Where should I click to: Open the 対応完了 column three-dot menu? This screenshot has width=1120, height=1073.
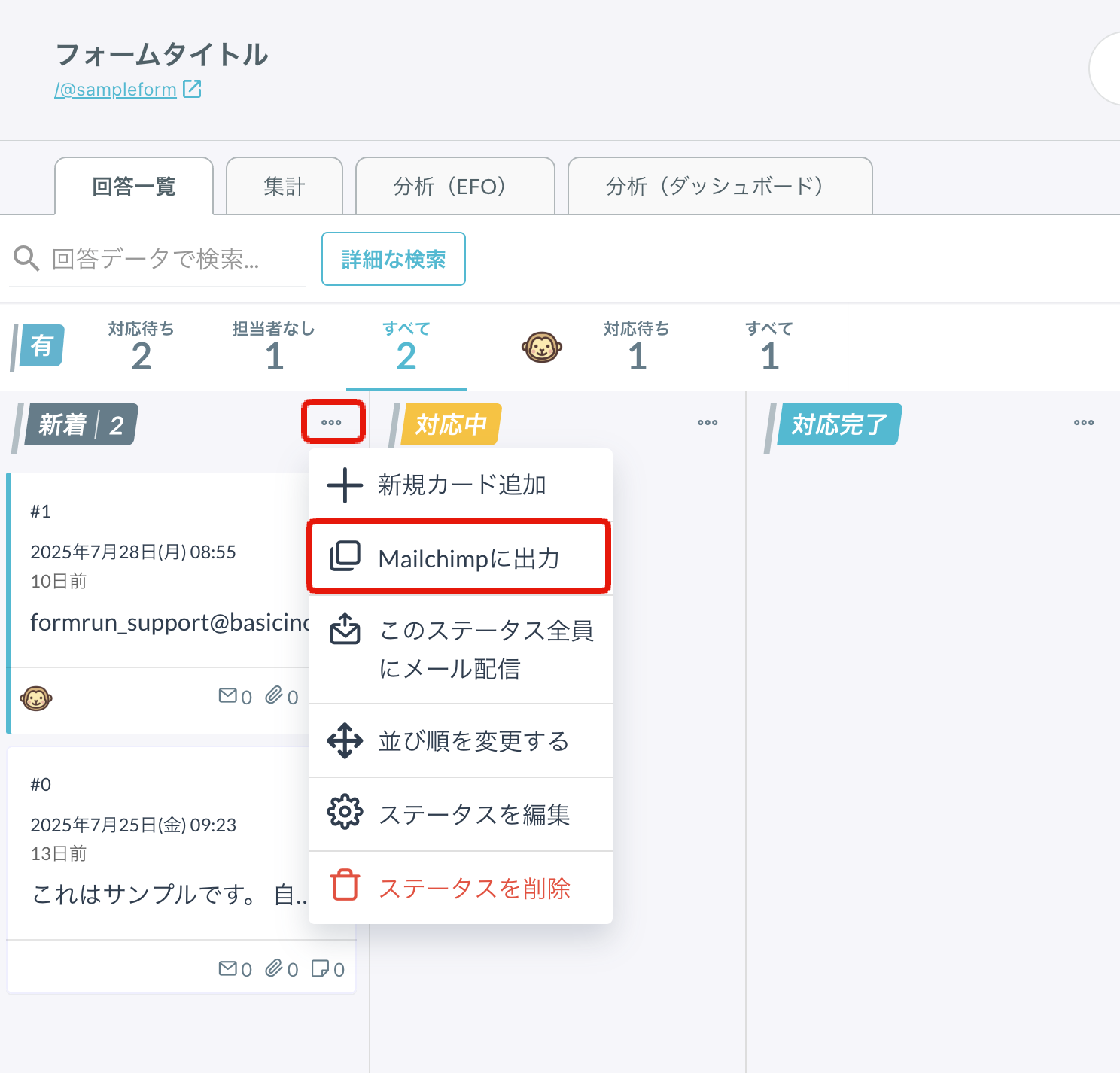(1084, 422)
